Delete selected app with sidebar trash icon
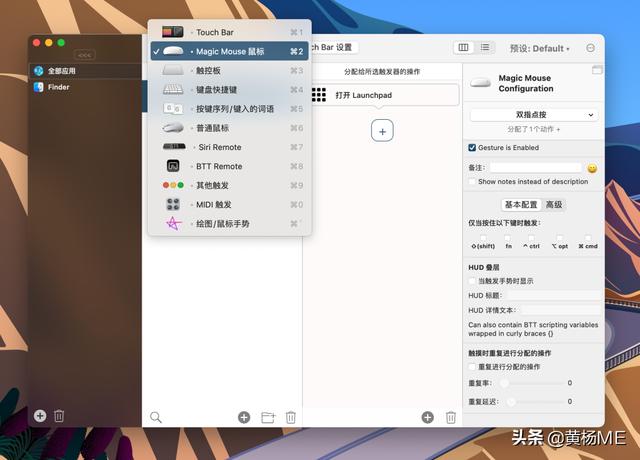Screen dimensions: 640x460 59,416
